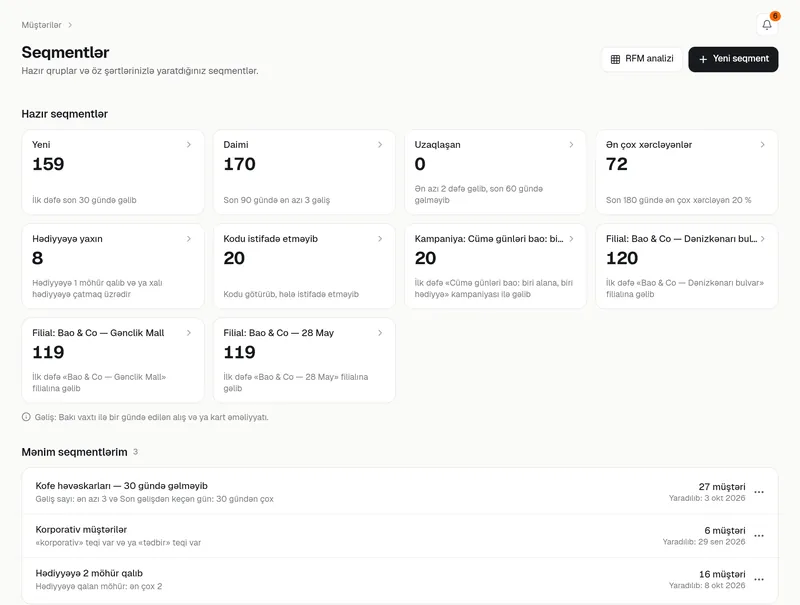Image resolution: width=800 pixels, height=605 pixels.
Task: Expand the Daimi segment card chevron
Action: pos(380,145)
